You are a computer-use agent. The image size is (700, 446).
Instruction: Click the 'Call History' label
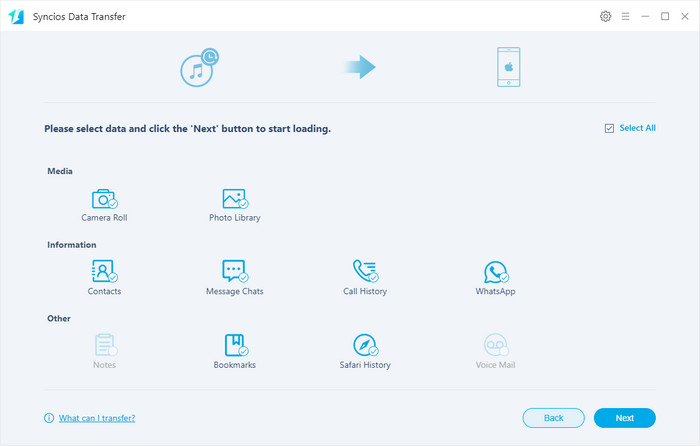[365, 292]
